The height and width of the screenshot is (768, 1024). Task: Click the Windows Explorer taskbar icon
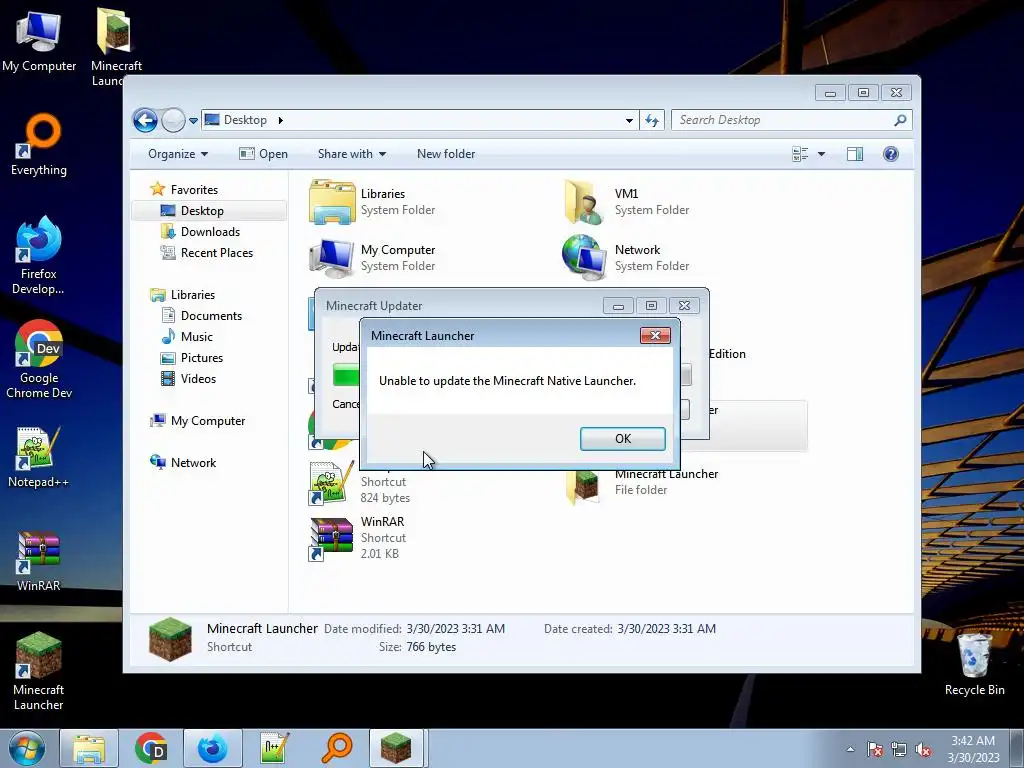click(x=89, y=748)
